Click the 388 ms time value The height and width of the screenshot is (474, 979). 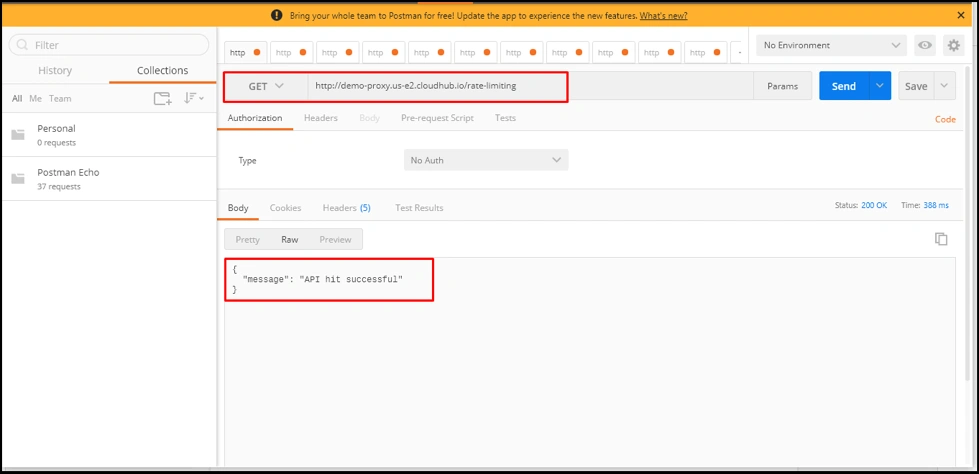936,205
